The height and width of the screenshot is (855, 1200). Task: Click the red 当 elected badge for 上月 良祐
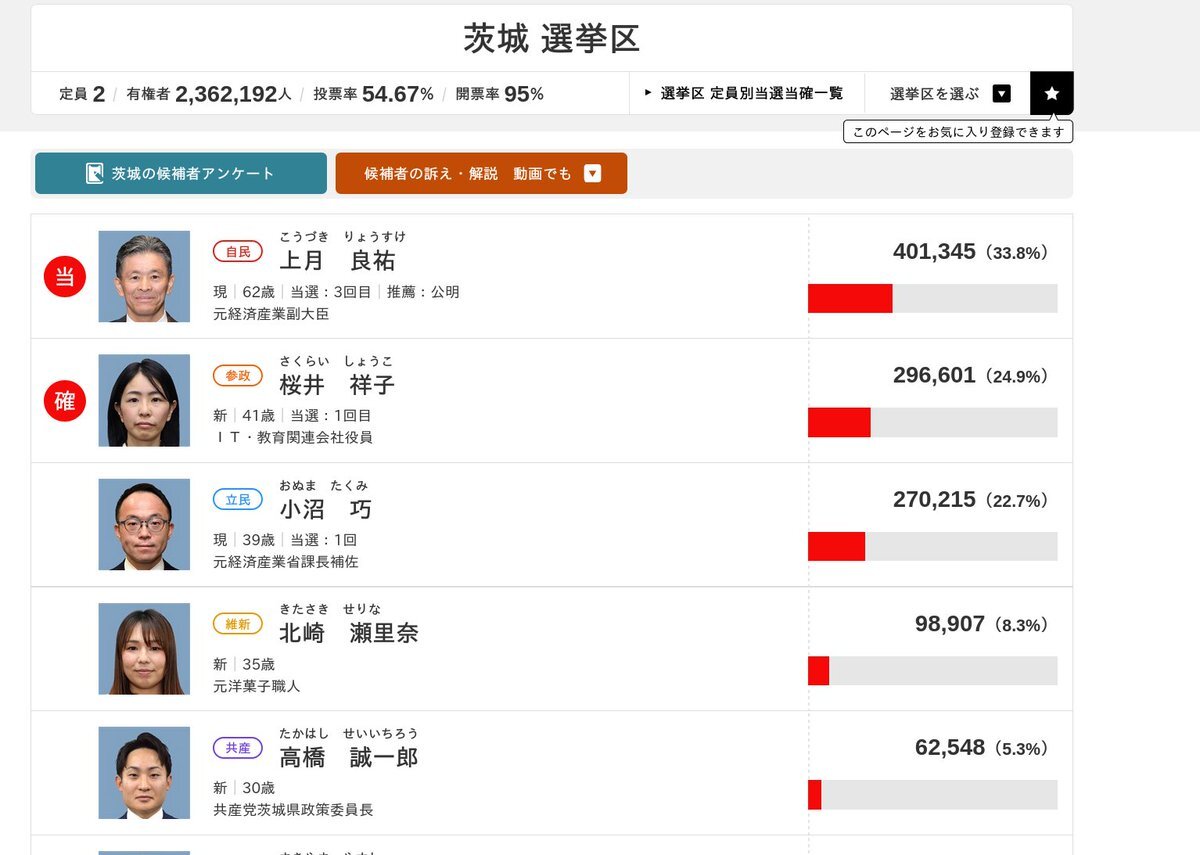click(x=65, y=277)
